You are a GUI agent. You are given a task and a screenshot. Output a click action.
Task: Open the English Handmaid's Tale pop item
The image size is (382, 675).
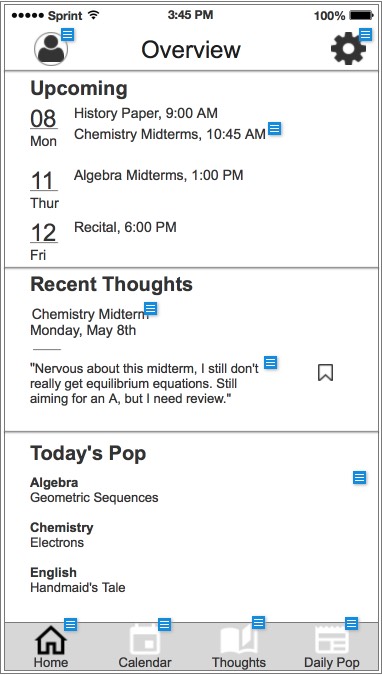[x=78, y=580]
